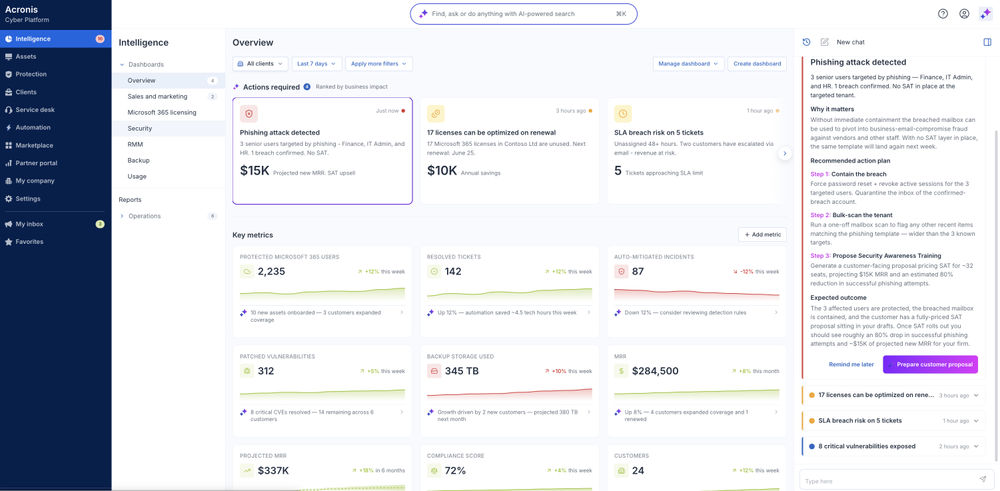Open Reports in Intelligence panel
1000x491 pixels.
[130, 200]
